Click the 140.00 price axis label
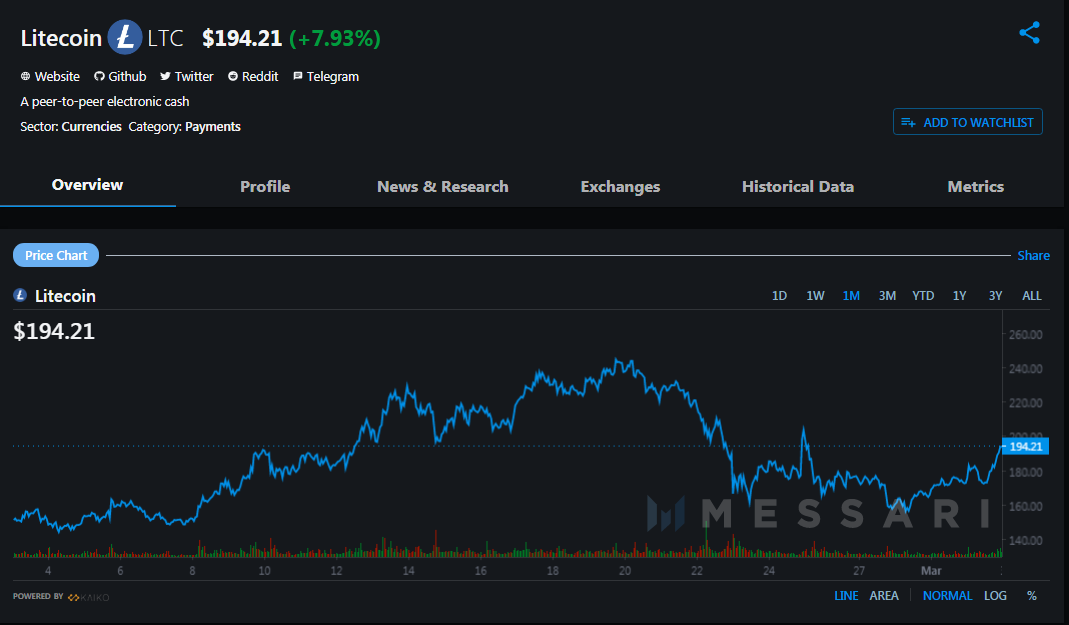 coord(1025,540)
